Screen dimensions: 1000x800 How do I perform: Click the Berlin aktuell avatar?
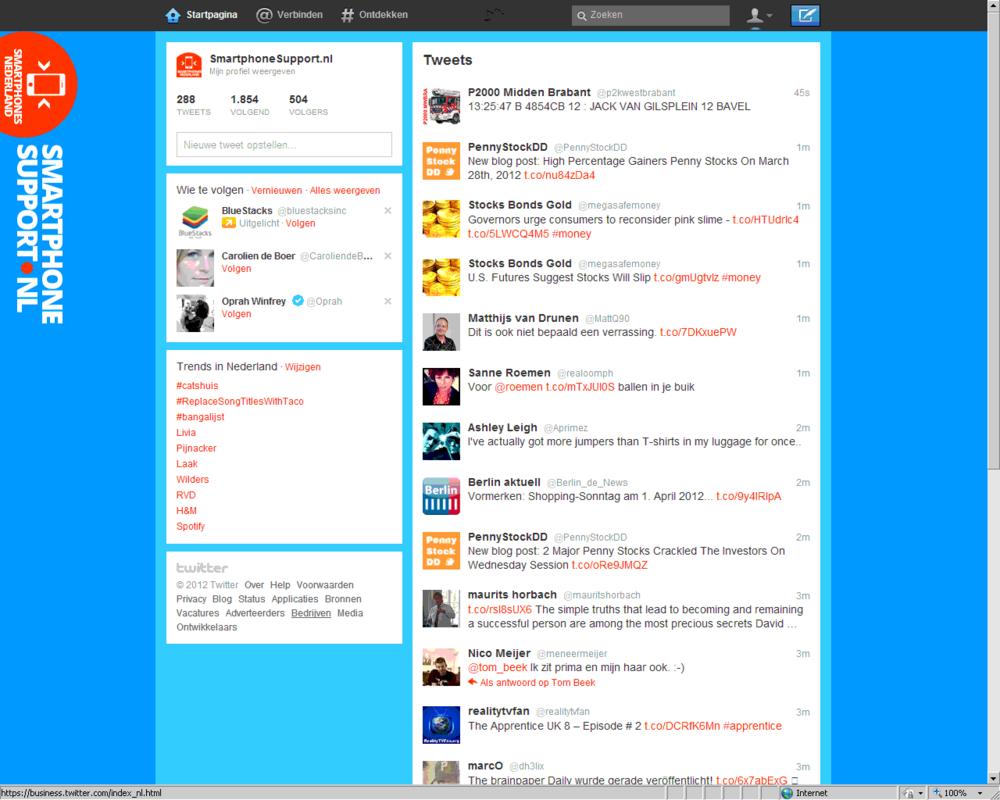pos(441,496)
